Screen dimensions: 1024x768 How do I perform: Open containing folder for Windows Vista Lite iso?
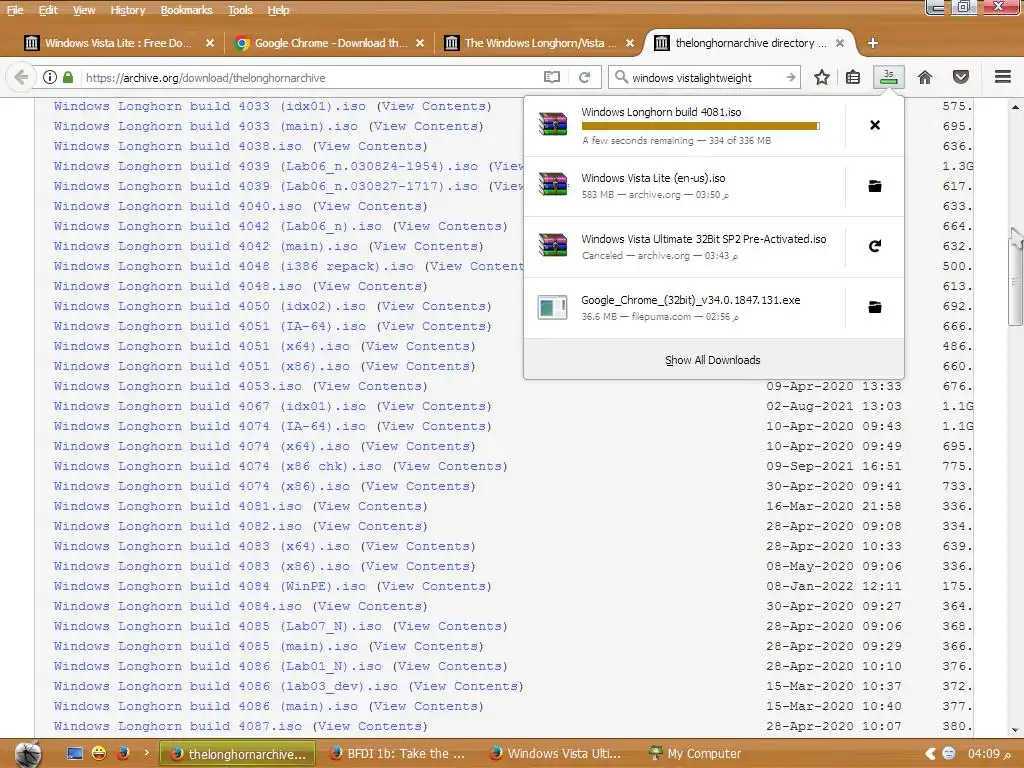click(874, 186)
